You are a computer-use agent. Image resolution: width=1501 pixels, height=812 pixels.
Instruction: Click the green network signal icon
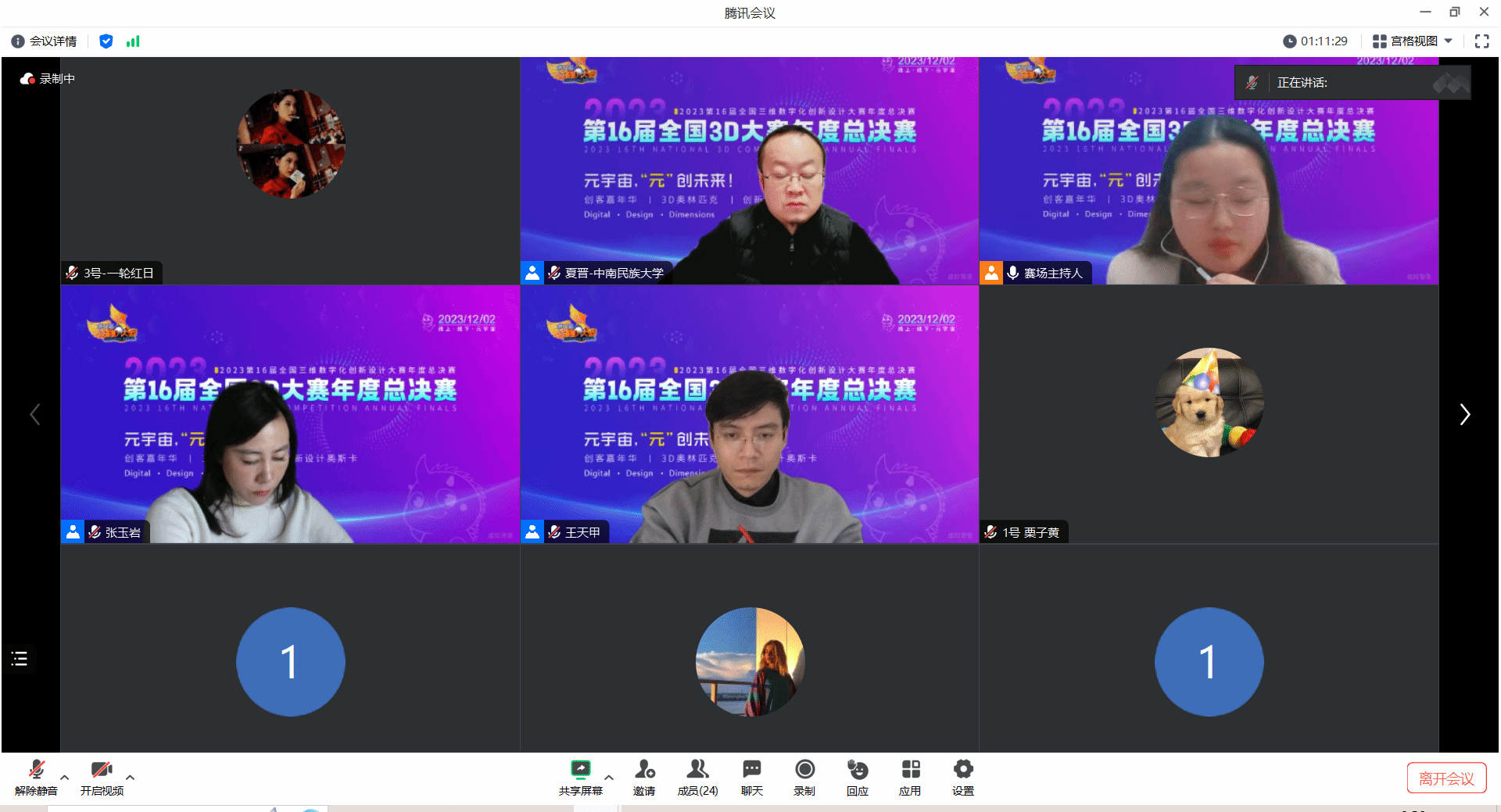[x=133, y=41]
